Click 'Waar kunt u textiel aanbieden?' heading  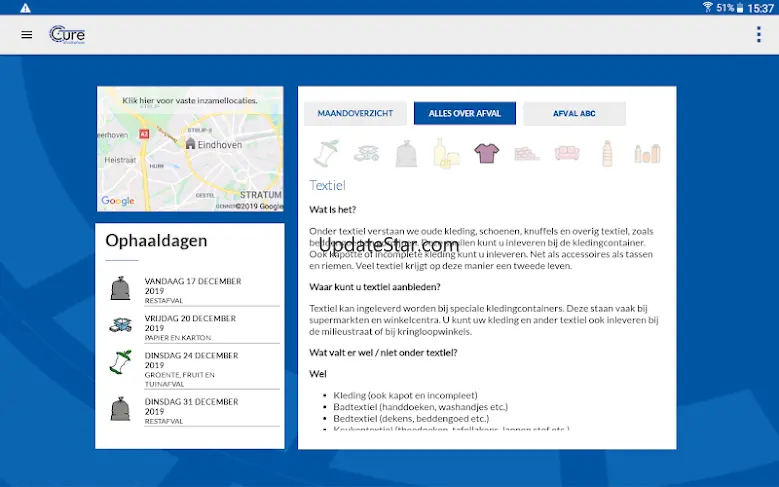pos(375,287)
